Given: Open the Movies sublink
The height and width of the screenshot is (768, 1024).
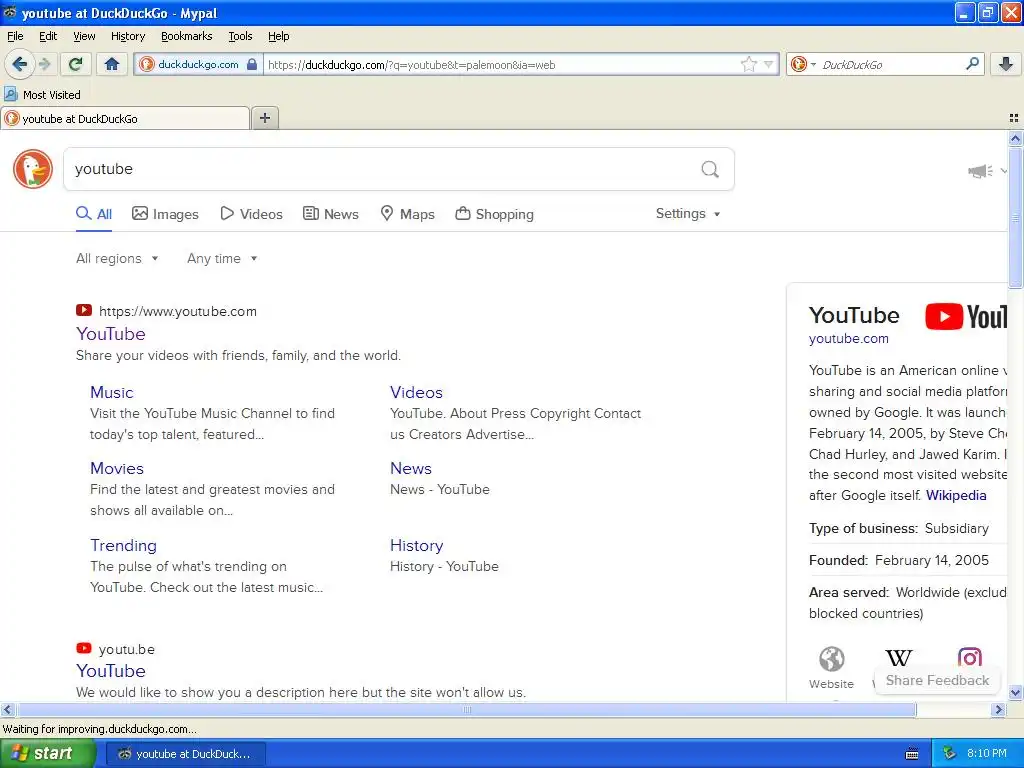Looking at the screenshot, I should point(117,468).
